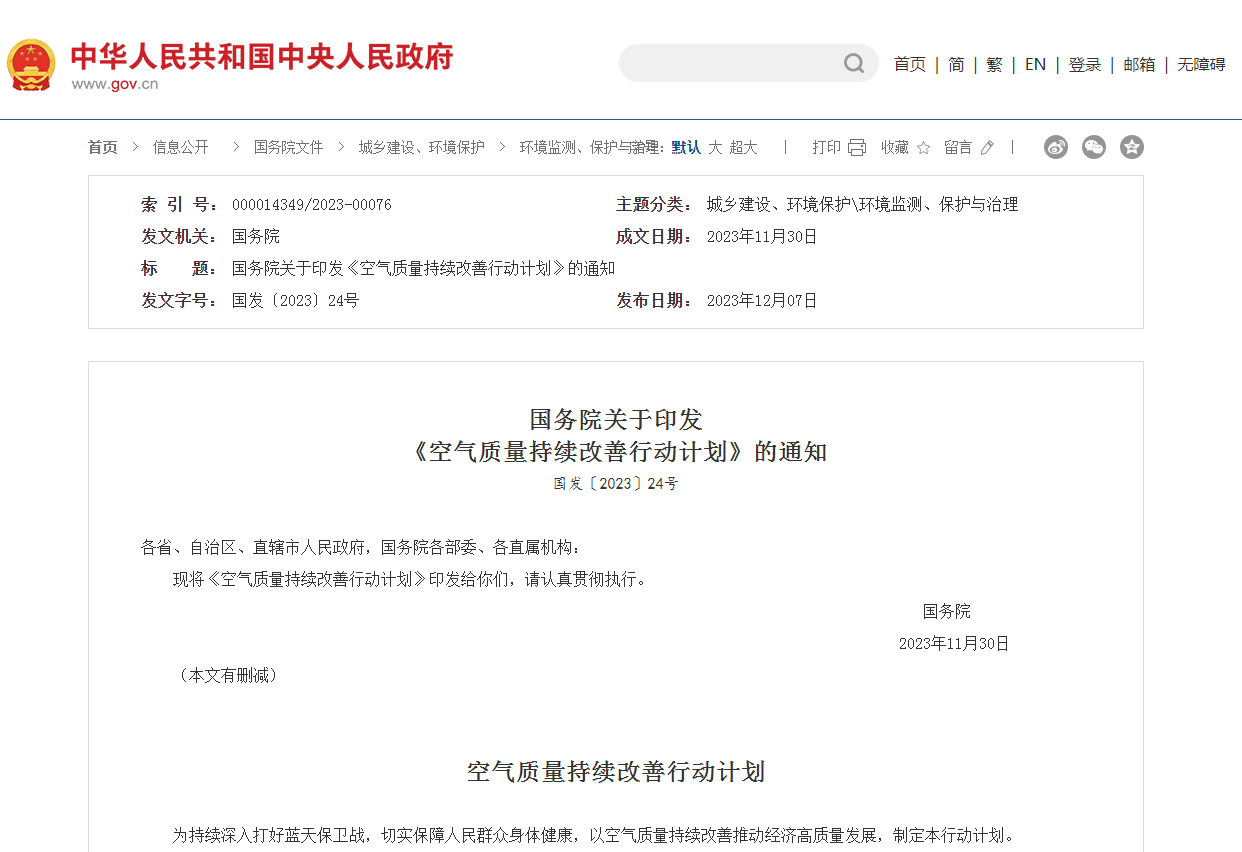Click the 环境监测、保护与治理 category link
1242x852 pixels.
[x=586, y=146]
